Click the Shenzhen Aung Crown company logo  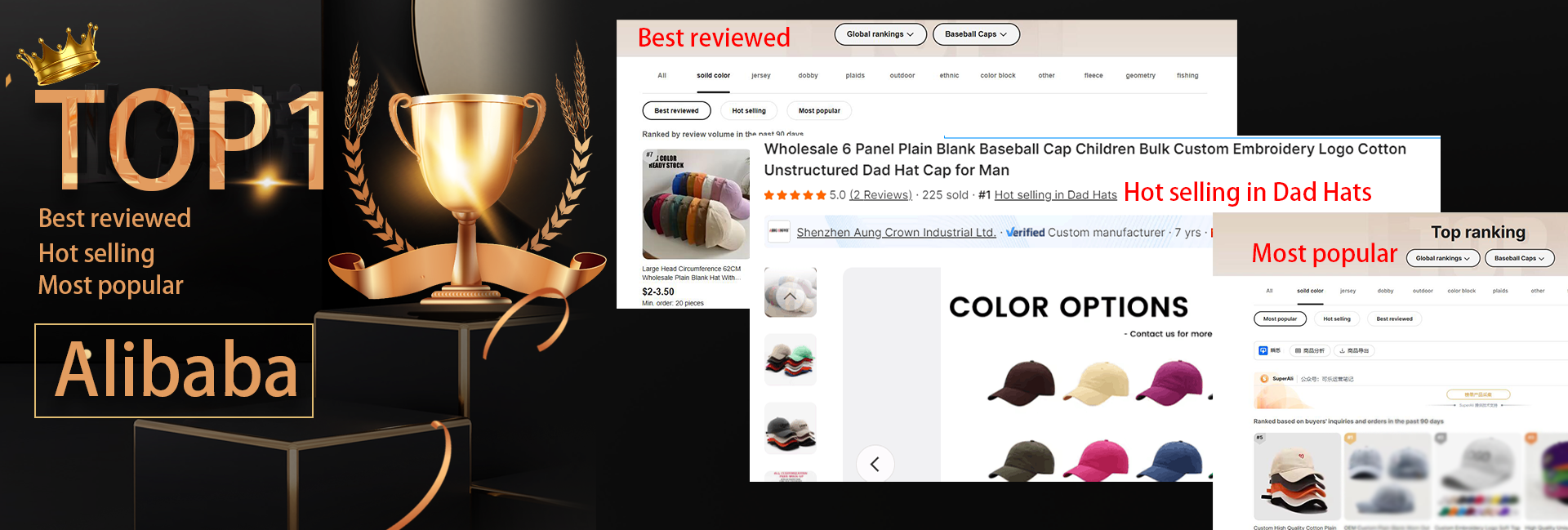tap(779, 231)
